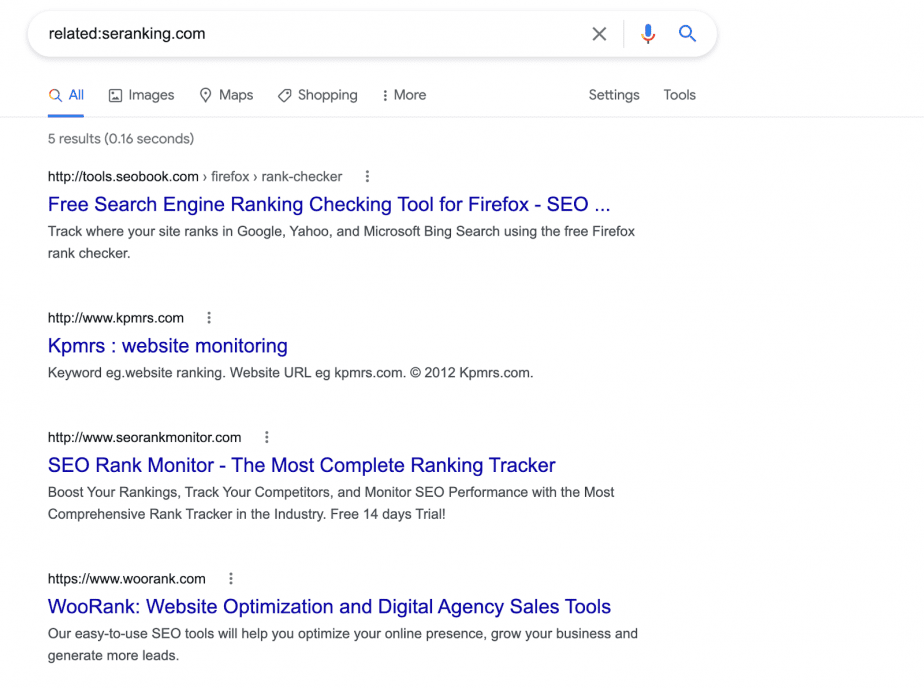Click the https://www.woorank.com URL text
924x688 pixels.
point(127,579)
